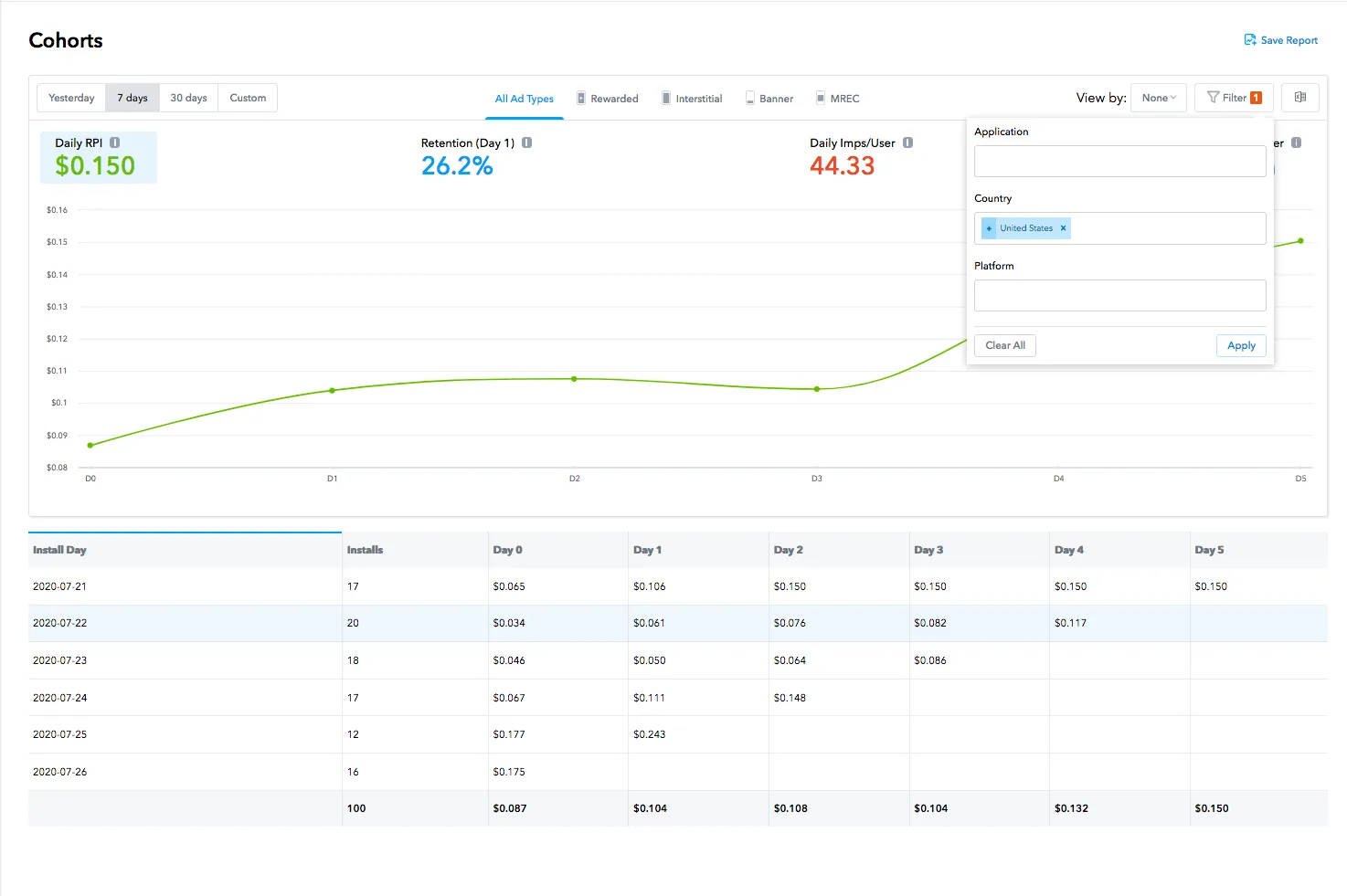Click the D2 chart data point

click(574, 379)
